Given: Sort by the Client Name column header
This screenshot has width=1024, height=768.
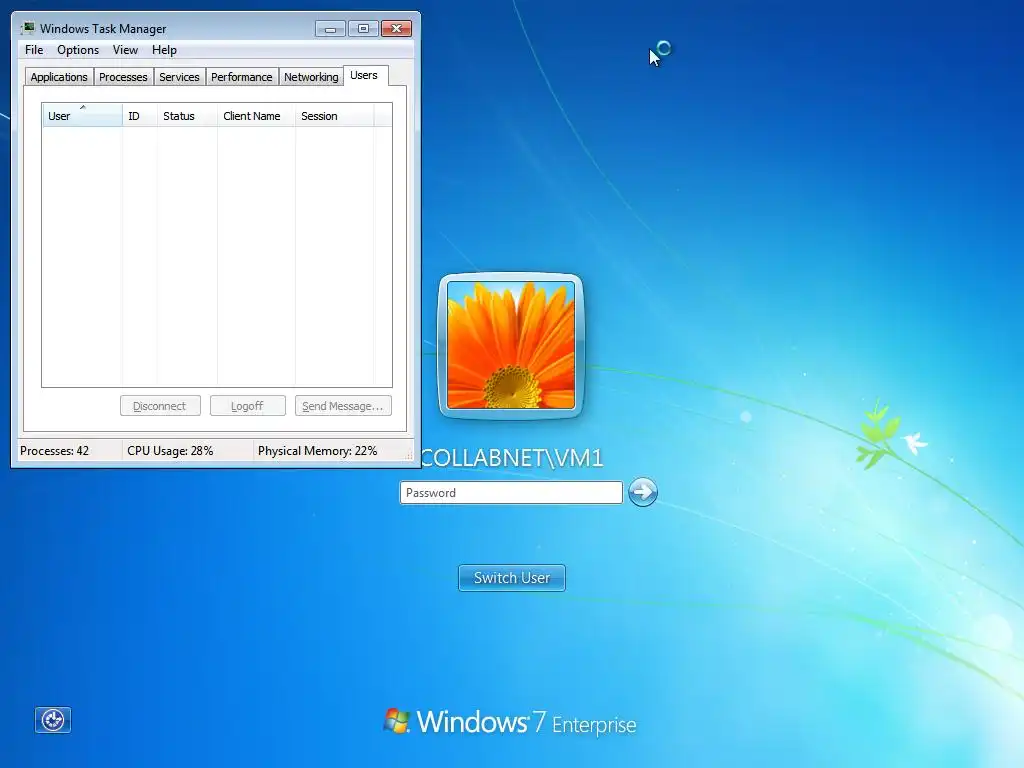Looking at the screenshot, I should 256,116.
